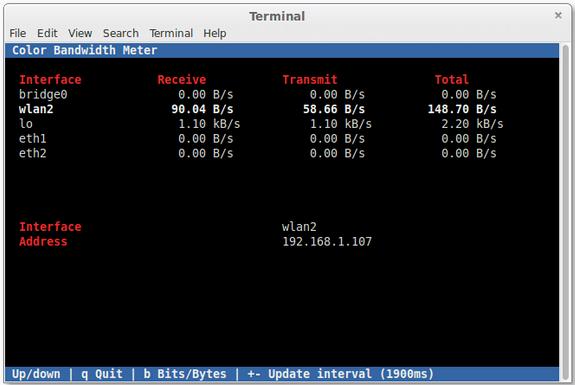This screenshot has width=575, height=385.
Task: Click the Total column header
Action: tap(452, 80)
